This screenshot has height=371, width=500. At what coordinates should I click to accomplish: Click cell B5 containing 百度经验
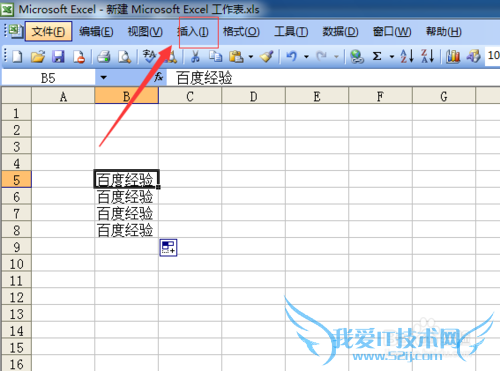(127, 179)
